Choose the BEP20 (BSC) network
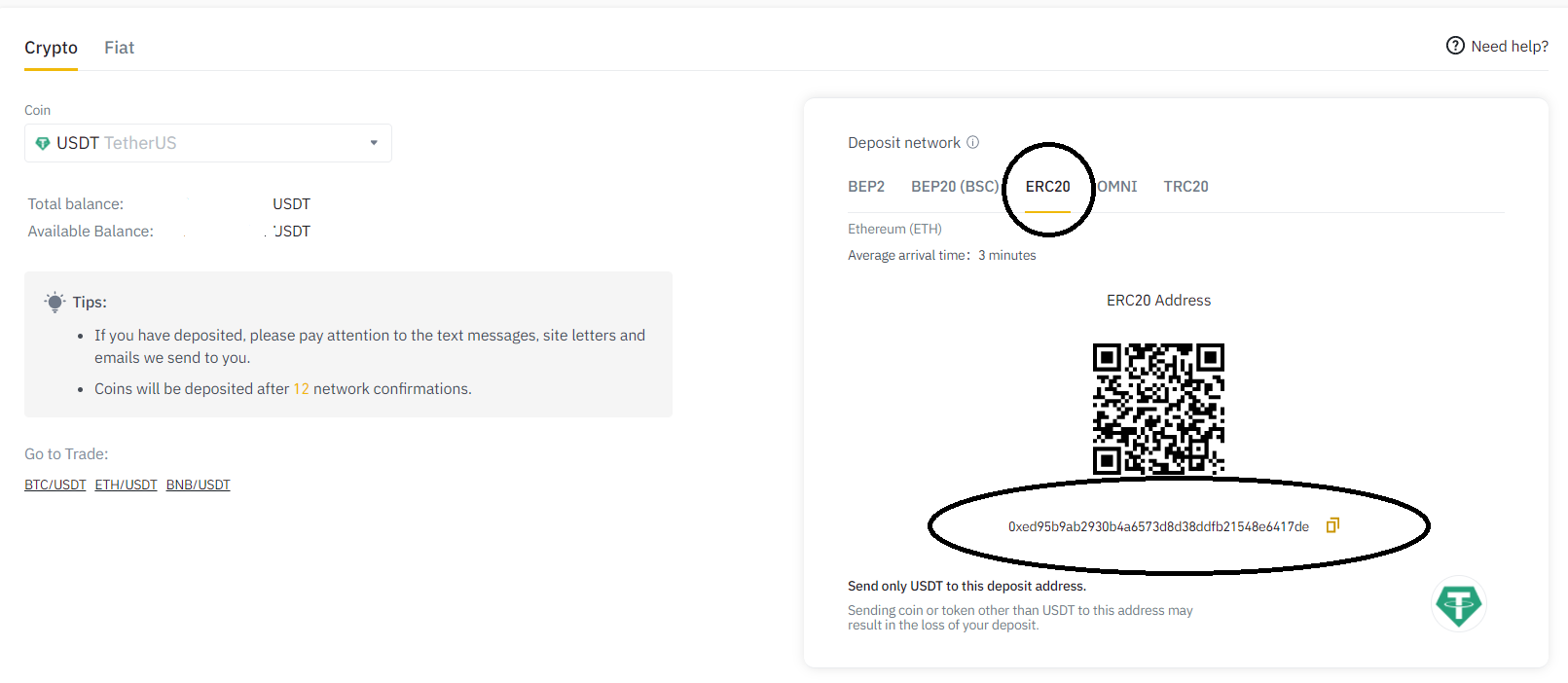This screenshot has height=683, width=1568. pyautogui.click(x=955, y=187)
